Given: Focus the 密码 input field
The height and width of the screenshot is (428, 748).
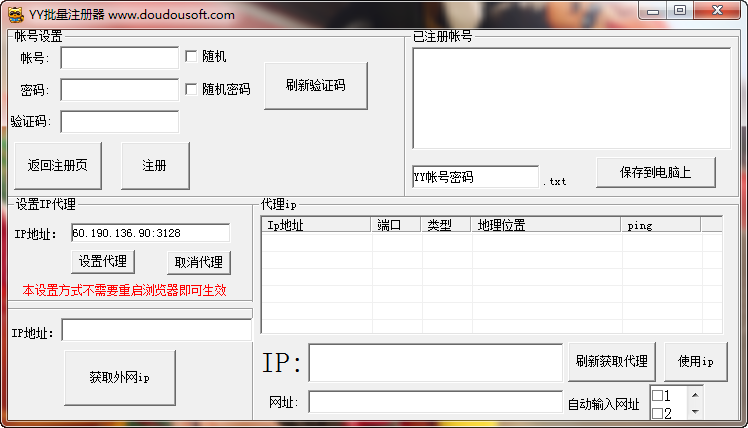Looking at the screenshot, I should (120, 90).
